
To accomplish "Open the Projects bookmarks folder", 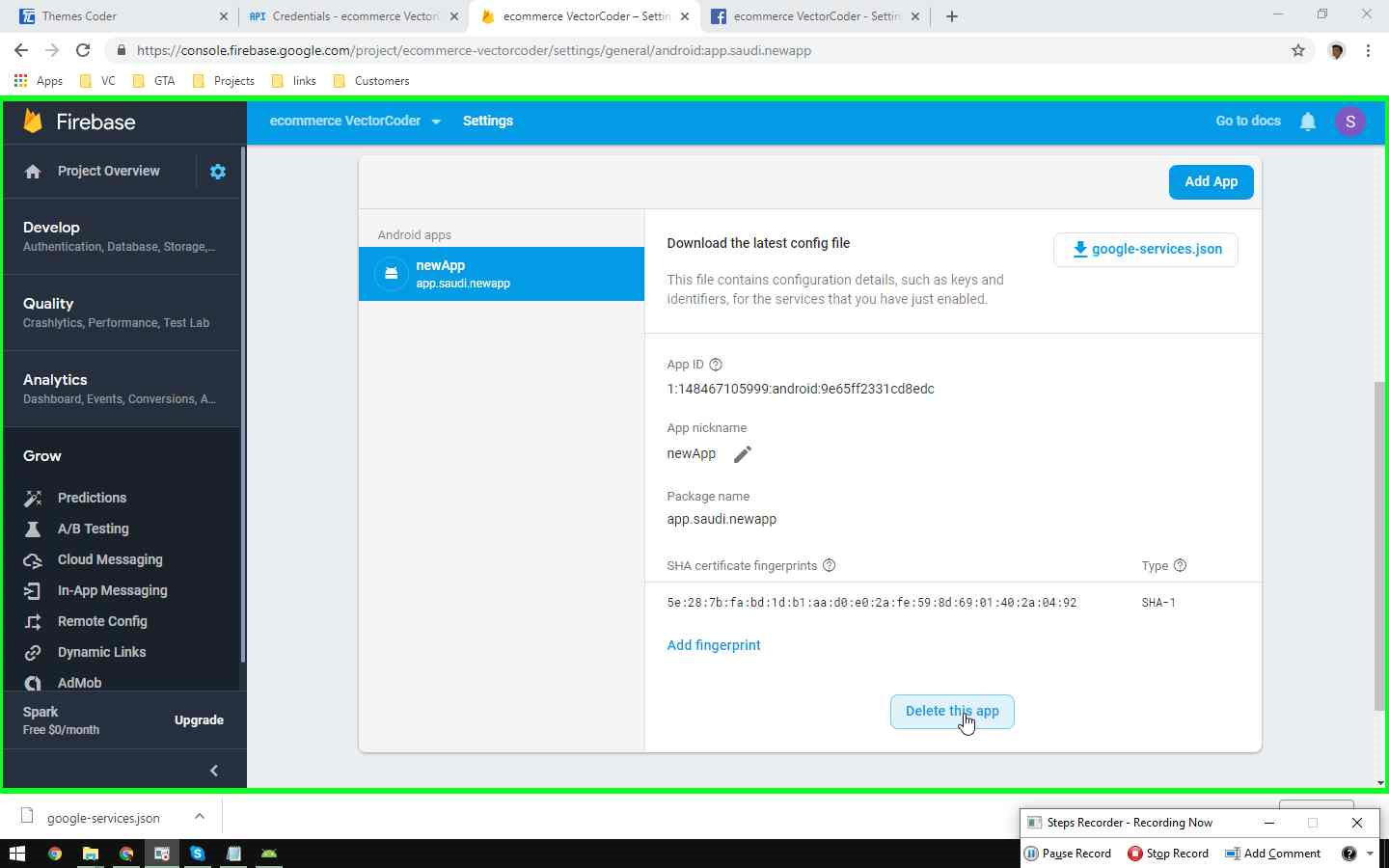I will point(224,81).
